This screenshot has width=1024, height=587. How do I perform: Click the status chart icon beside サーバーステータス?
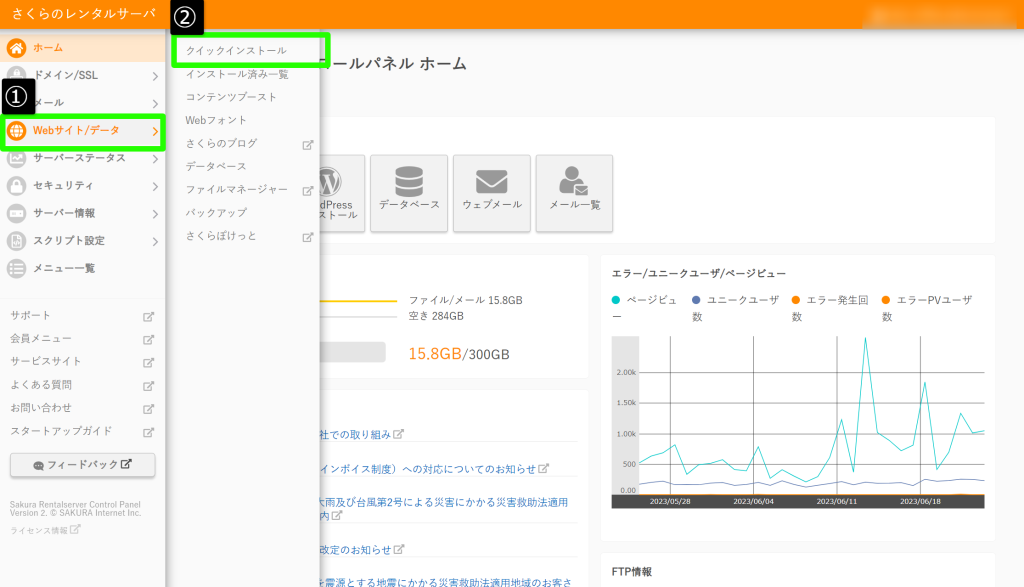(16, 158)
